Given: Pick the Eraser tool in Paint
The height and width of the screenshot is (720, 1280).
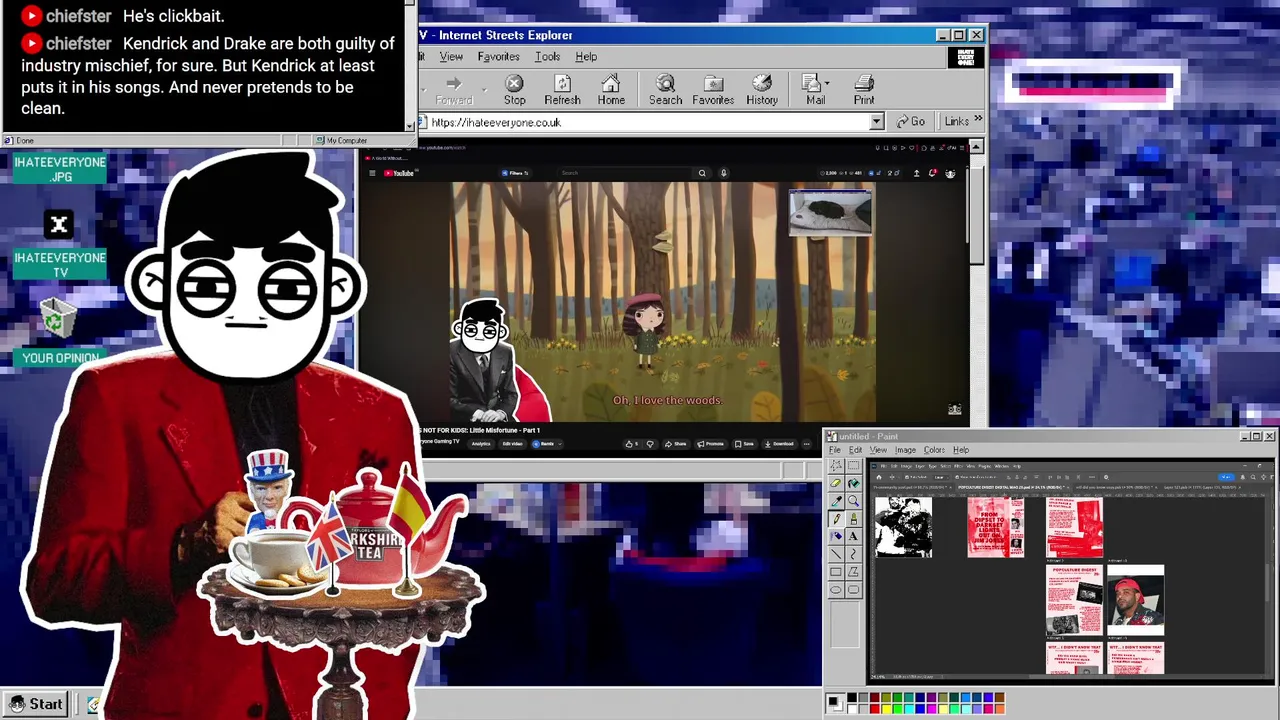Looking at the screenshot, I should (x=836, y=483).
